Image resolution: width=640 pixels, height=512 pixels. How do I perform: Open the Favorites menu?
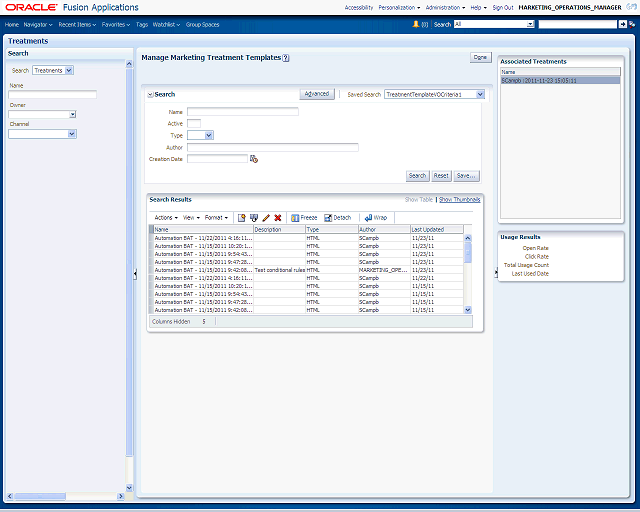116,25
